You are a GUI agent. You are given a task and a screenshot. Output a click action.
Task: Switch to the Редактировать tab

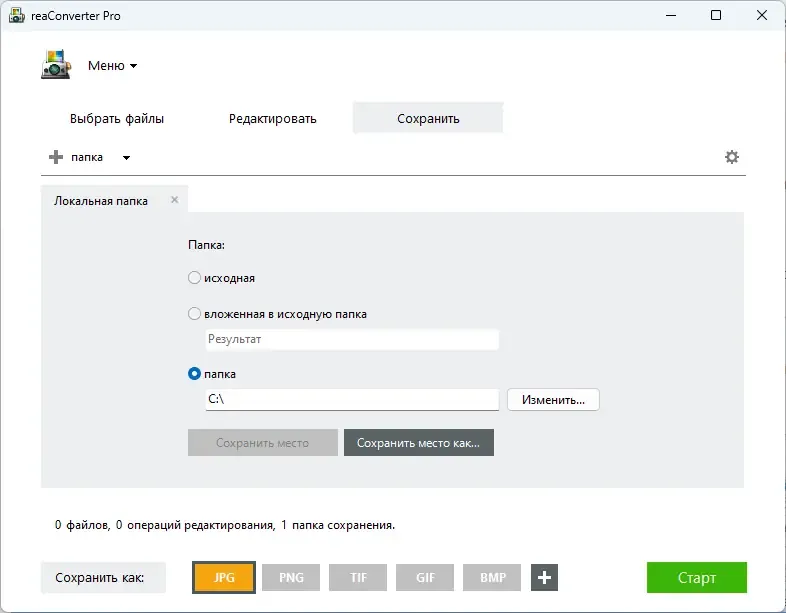pyautogui.click(x=273, y=119)
